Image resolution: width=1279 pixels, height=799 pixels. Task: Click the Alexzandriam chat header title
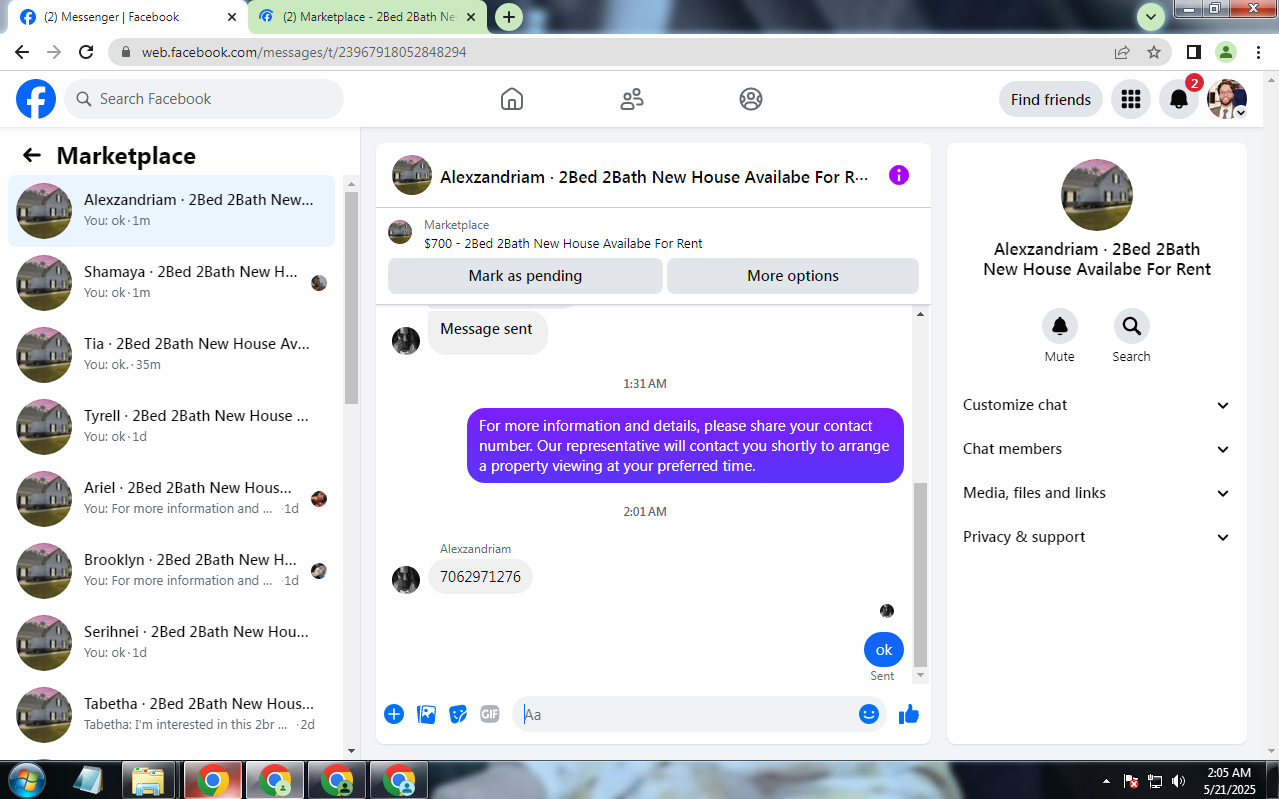[x=655, y=177]
